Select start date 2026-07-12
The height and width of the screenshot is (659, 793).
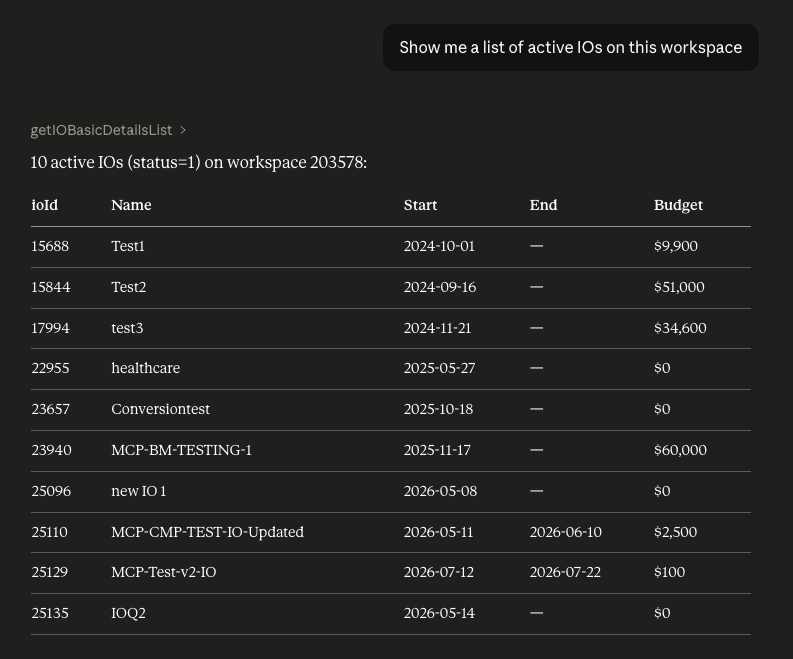438,572
